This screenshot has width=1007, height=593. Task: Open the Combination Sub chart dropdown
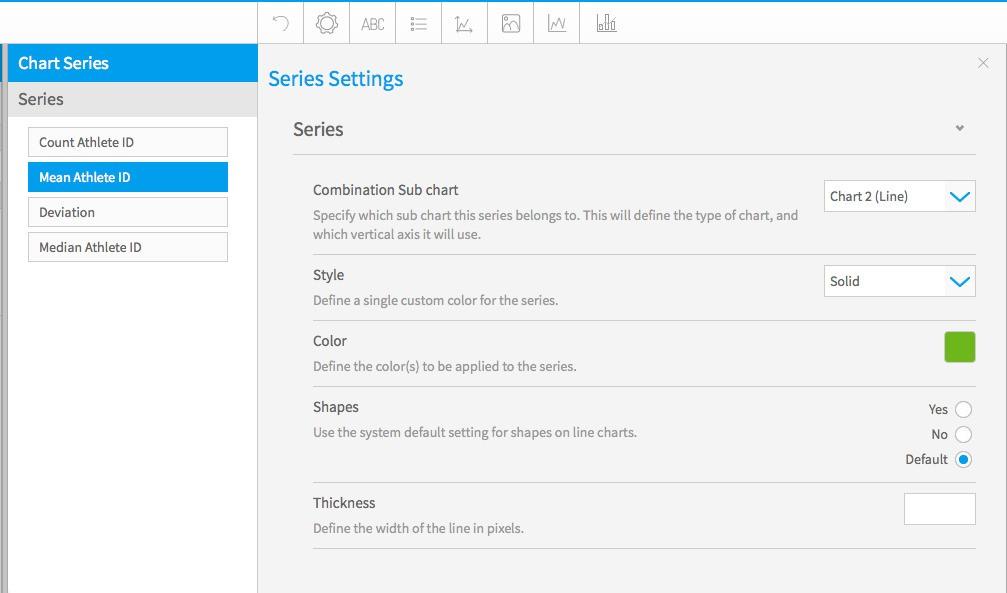(x=899, y=197)
